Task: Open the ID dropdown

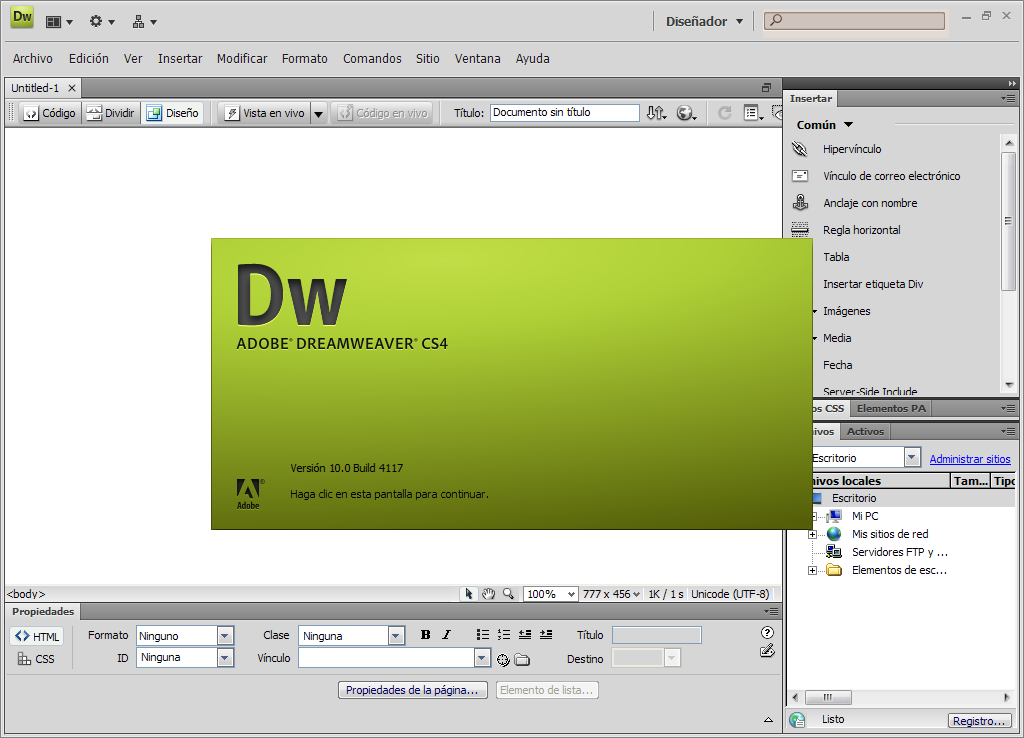Action: point(225,658)
